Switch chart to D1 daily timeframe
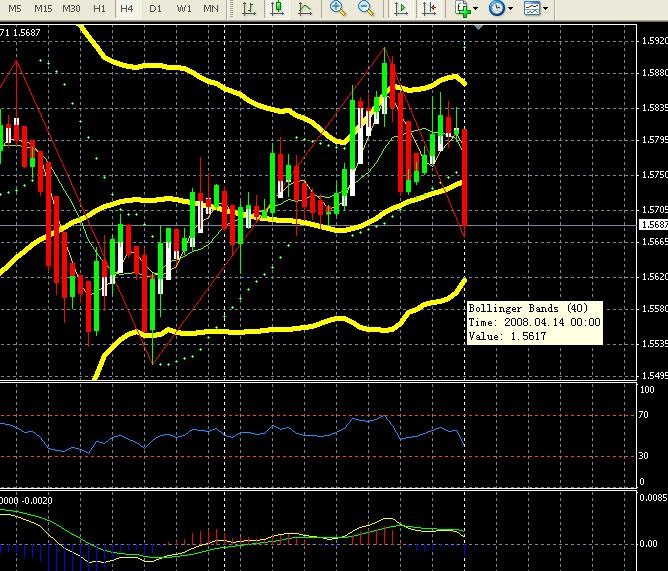668x571 pixels. (x=155, y=9)
